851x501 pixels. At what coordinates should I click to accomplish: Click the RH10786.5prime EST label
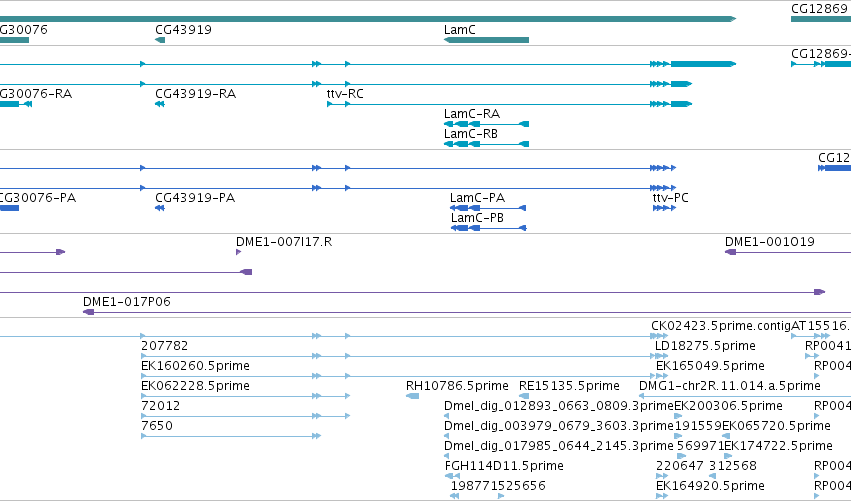click(x=457, y=386)
